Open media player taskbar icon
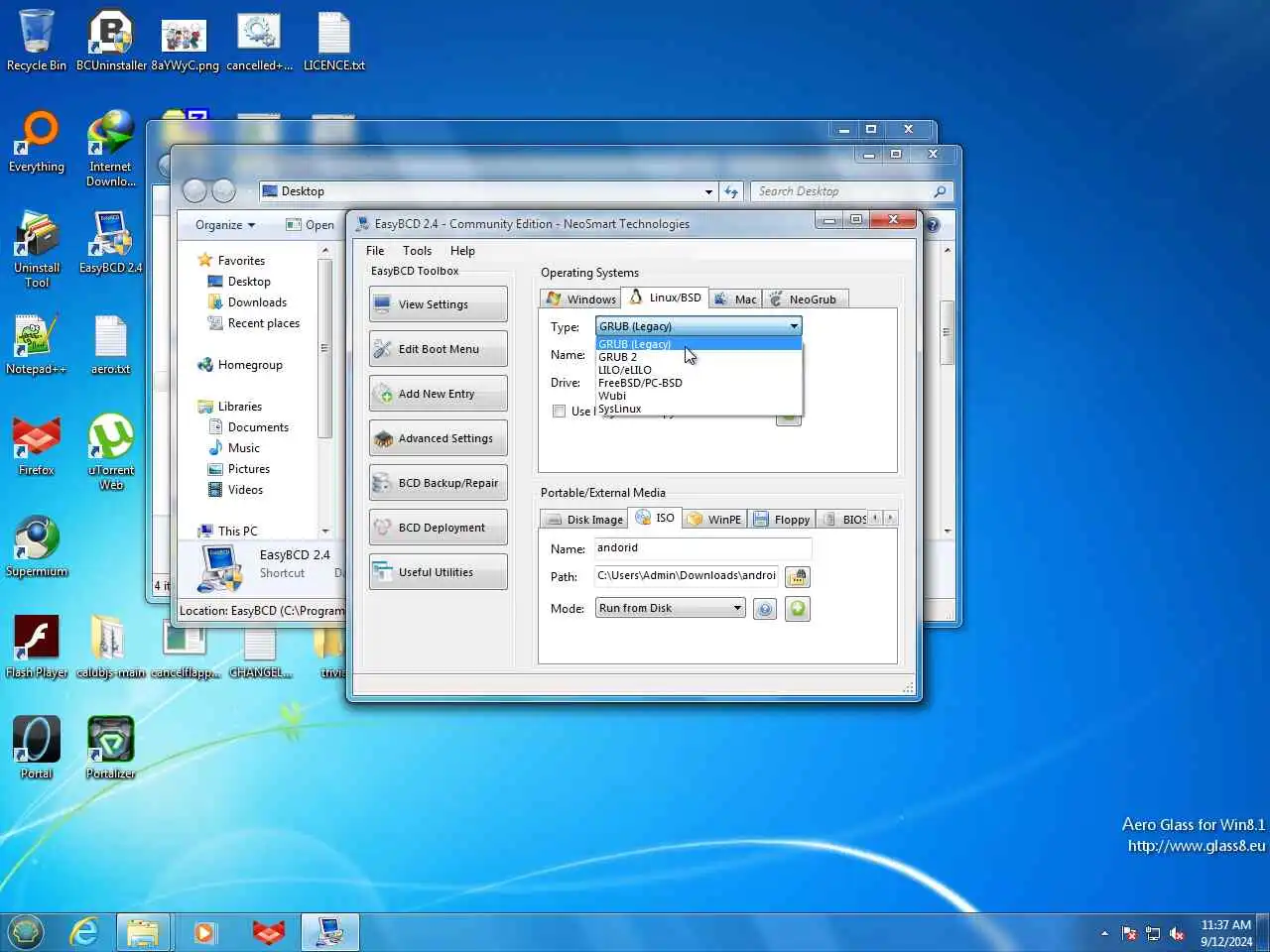This screenshot has width=1270, height=952. click(x=205, y=932)
